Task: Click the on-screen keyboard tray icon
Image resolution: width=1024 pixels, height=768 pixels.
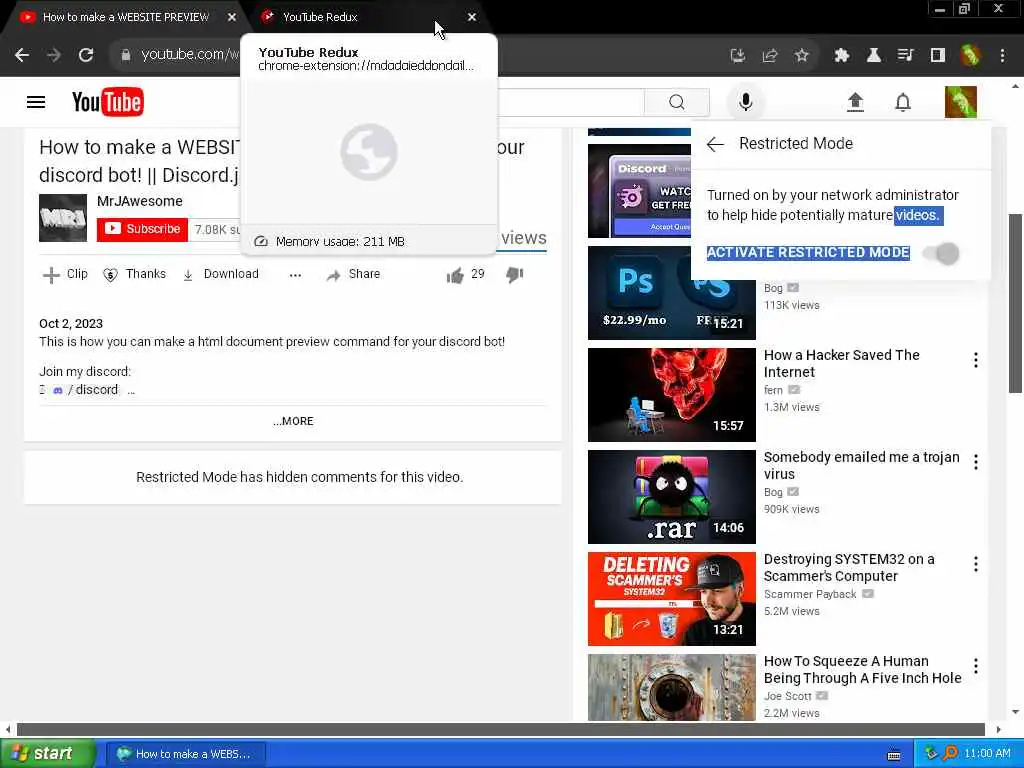Action: [x=894, y=756]
